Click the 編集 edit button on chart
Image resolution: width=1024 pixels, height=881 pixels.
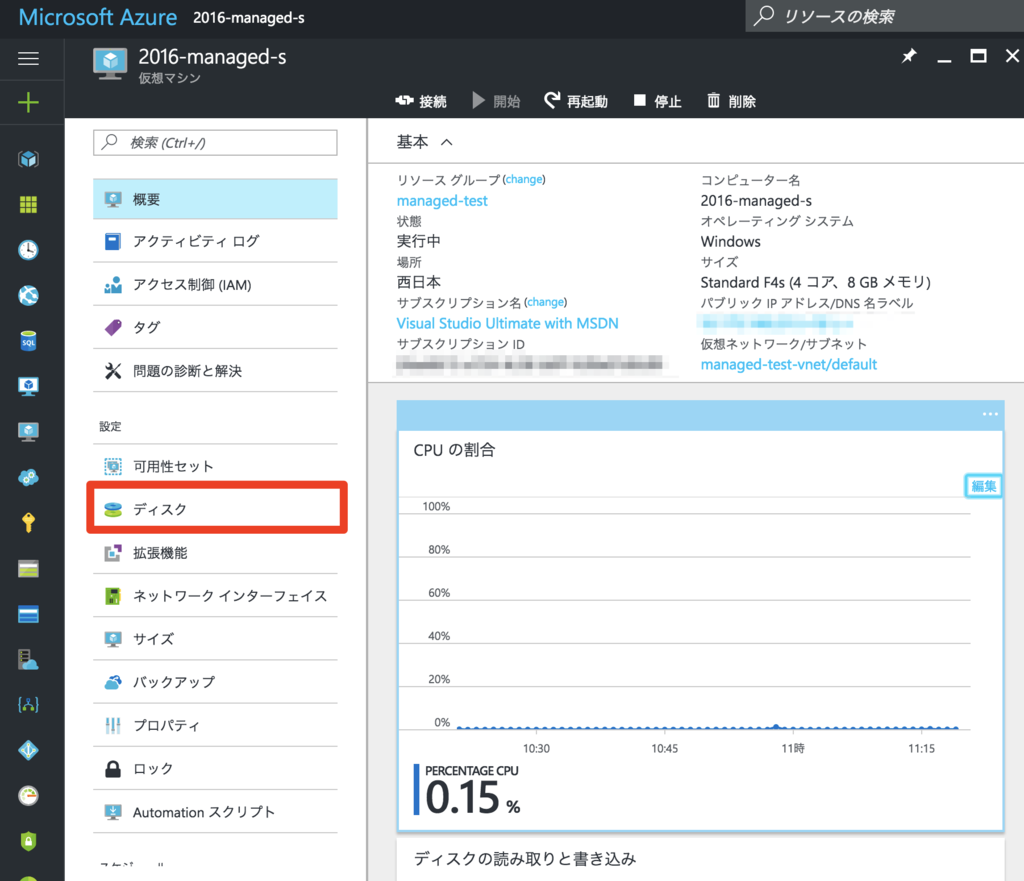983,486
